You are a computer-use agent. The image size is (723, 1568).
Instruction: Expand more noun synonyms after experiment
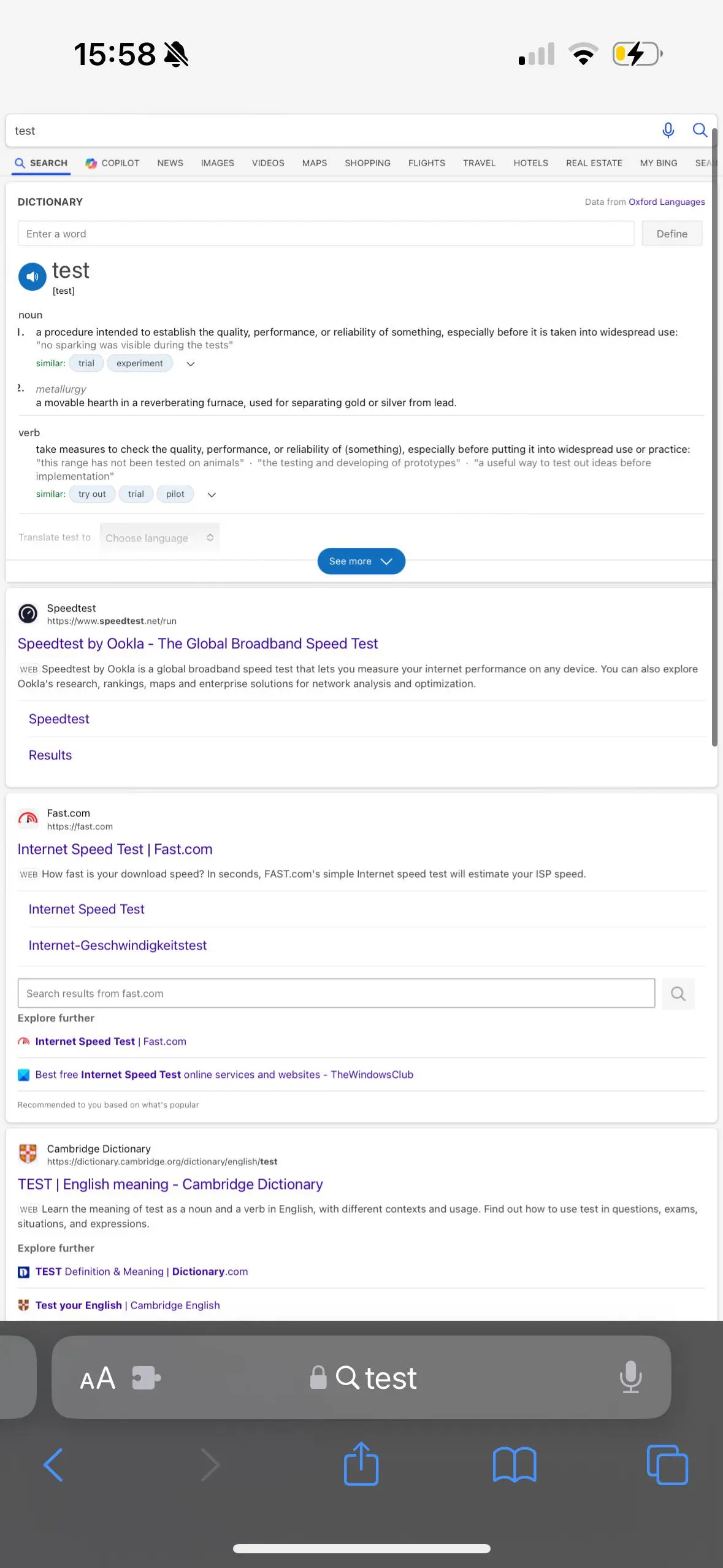pyautogui.click(x=191, y=364)
